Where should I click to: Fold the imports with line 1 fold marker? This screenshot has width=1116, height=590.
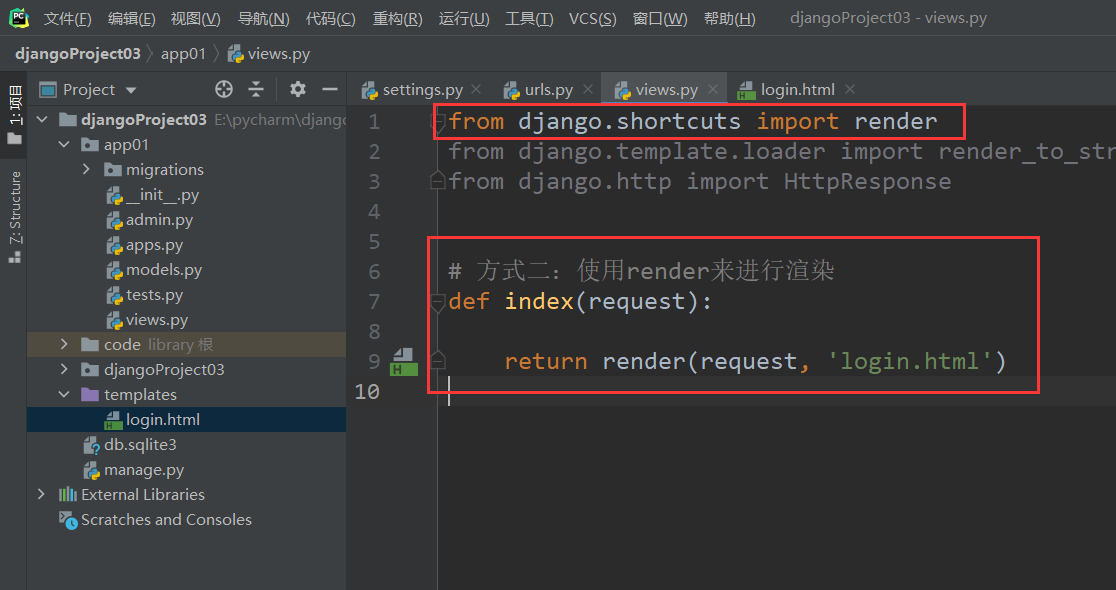(x=438, y=122)
